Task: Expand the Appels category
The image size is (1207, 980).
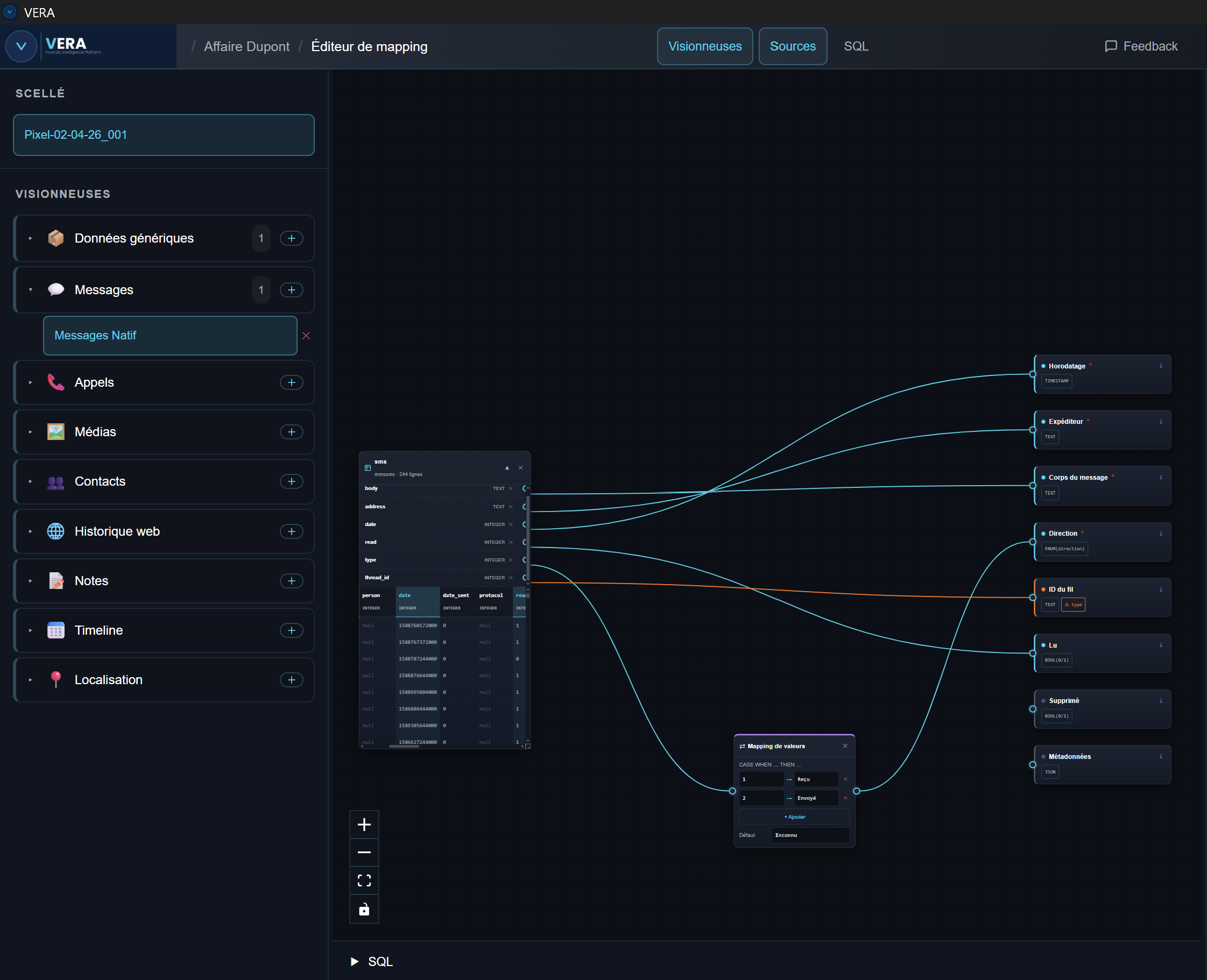Action: point(31,382)
